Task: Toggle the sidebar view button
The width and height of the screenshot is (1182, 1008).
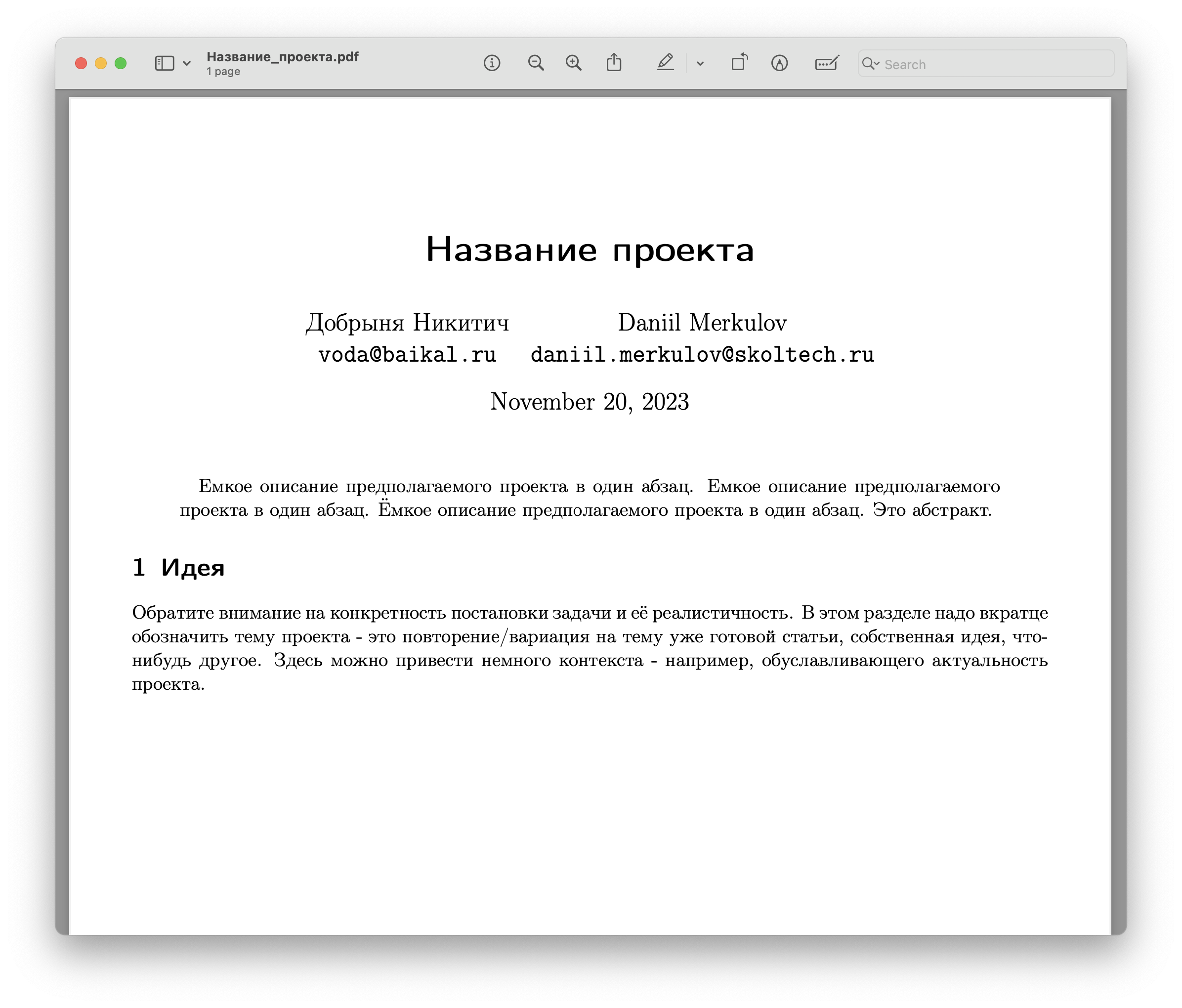Action: [164, 63]
